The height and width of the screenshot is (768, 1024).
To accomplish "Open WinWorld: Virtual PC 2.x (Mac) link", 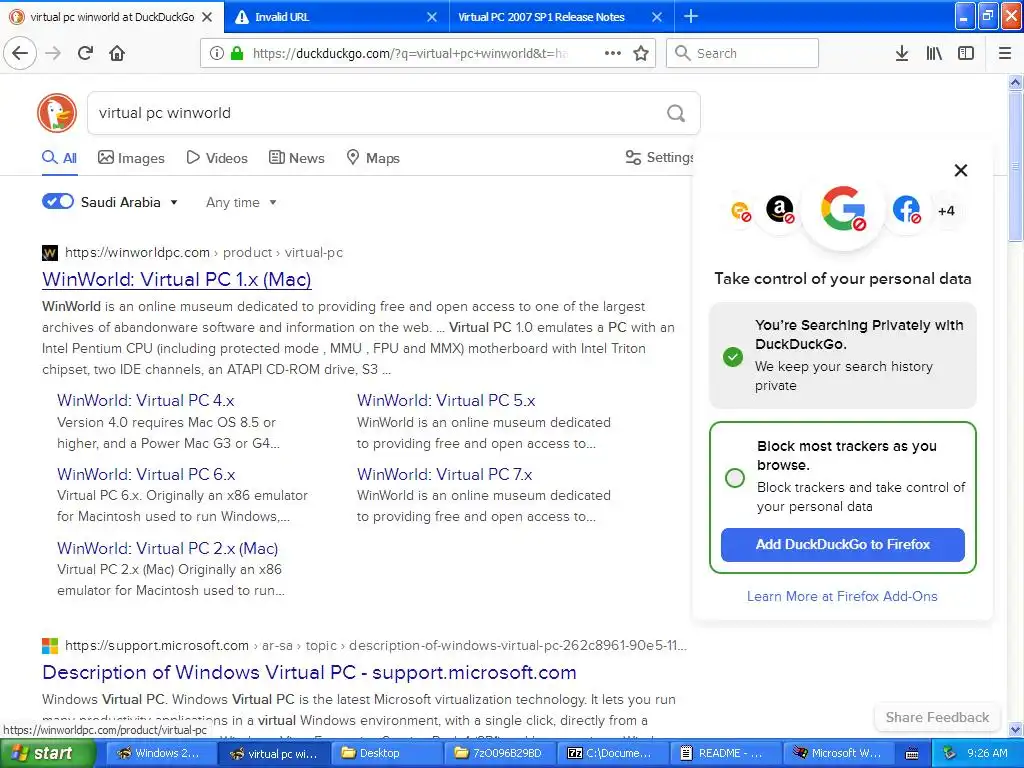I will click(167, 549).
